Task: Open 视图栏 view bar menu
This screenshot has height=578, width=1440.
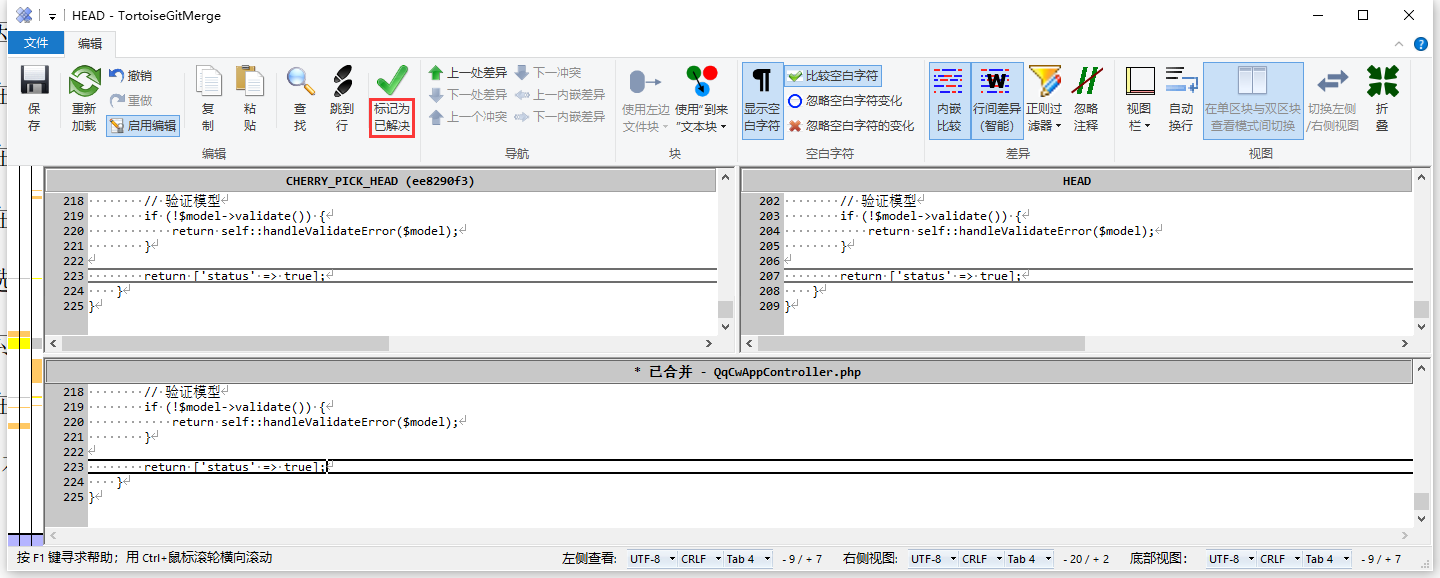Action: pyautogui.click(x=1139, y=99)
